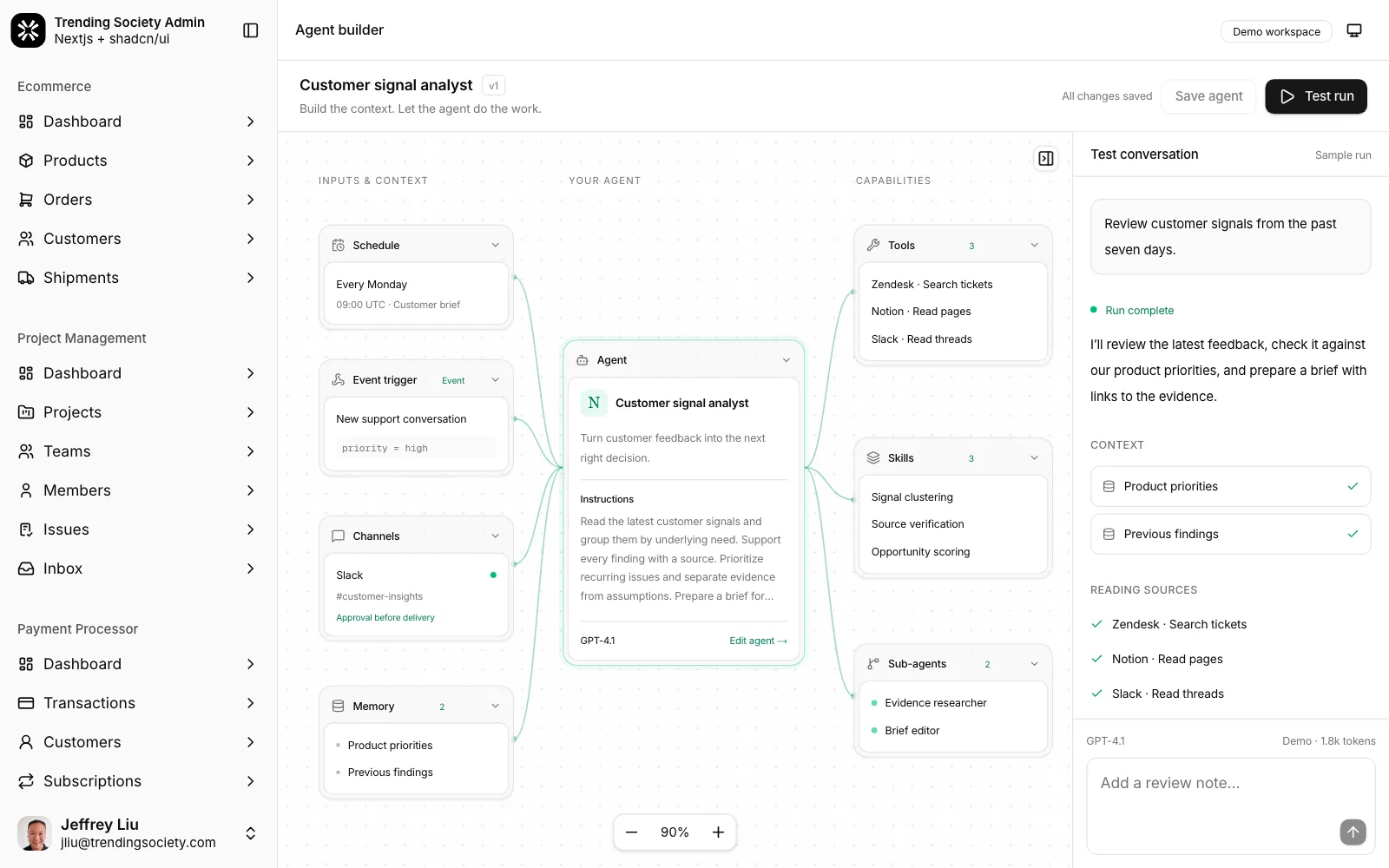Click the Approval before delivery link
The image size is (1389, 868).
[x=385, y=618]
